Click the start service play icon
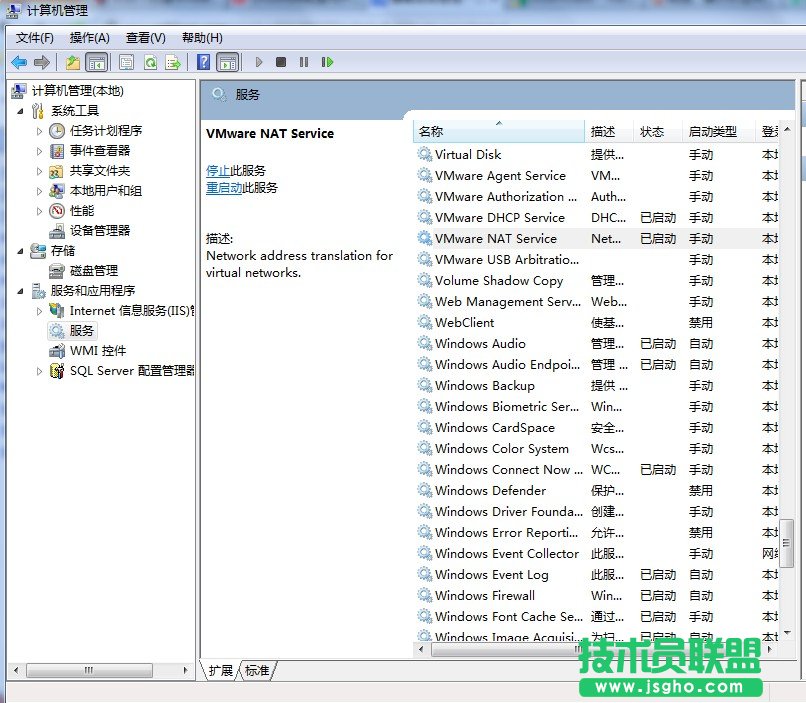This screenshot has height=703, width=806. (259, 61)
